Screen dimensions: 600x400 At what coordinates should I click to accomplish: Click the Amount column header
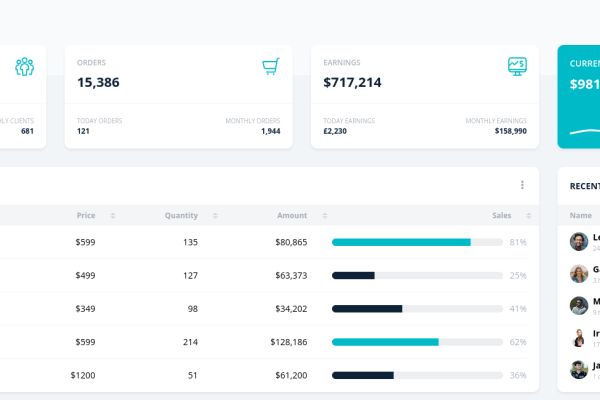pyautogui.click(x=292, y=216)
